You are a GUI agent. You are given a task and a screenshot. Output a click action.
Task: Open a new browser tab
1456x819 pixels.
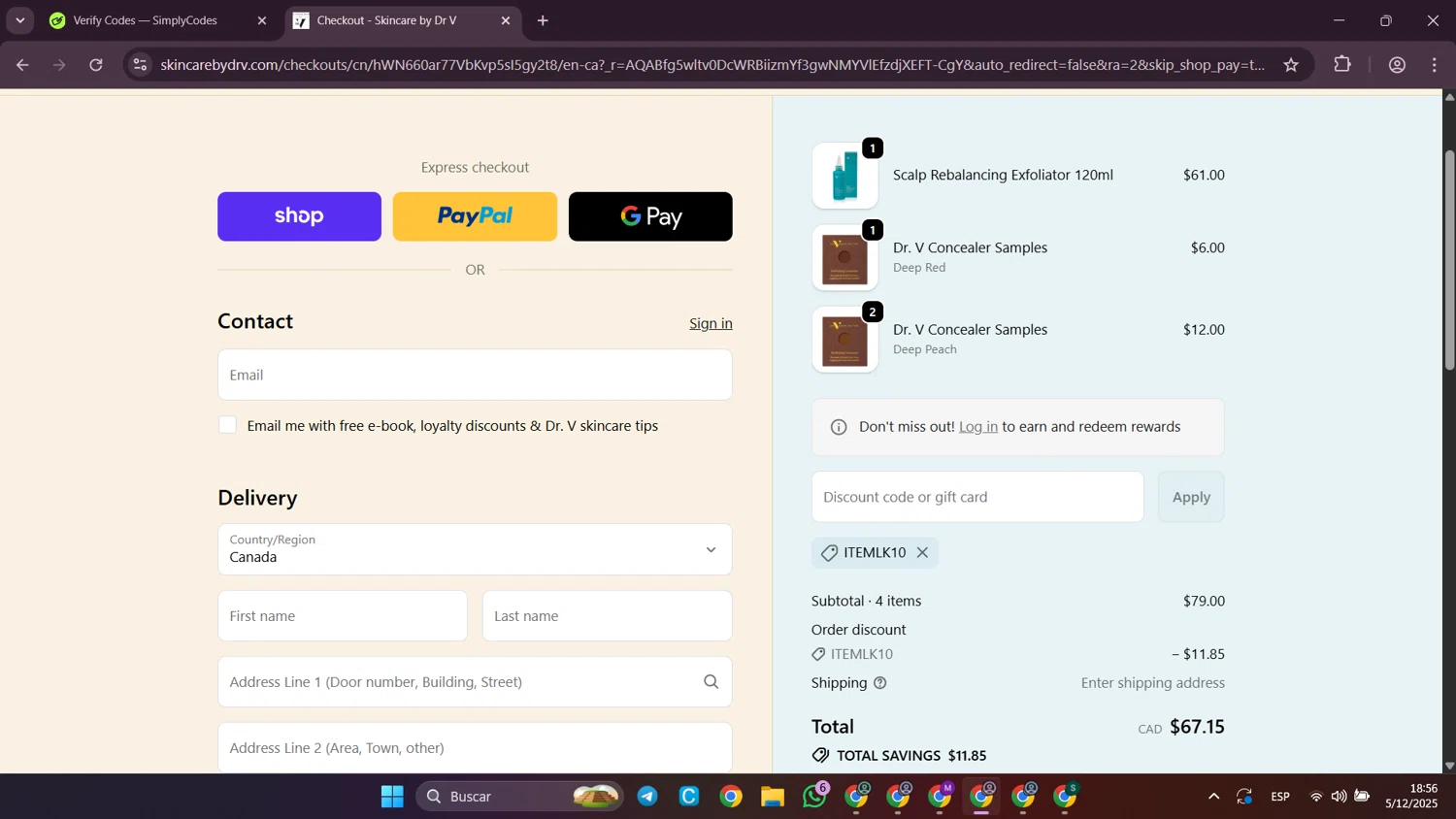point(543,20)
